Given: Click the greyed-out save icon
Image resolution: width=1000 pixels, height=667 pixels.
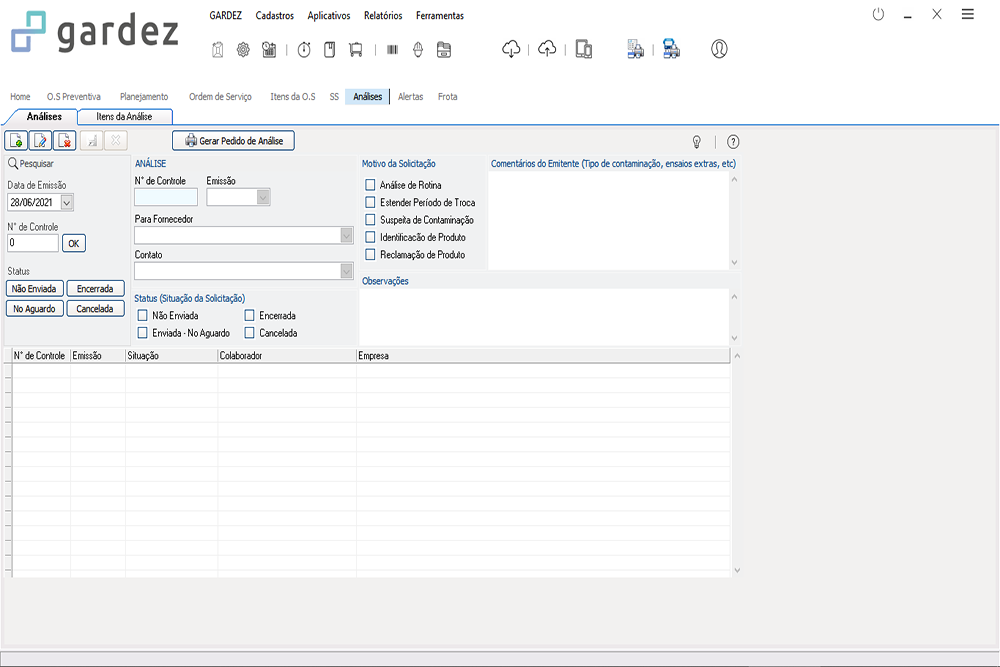Looking at the screenshot, I should point(92,140).
